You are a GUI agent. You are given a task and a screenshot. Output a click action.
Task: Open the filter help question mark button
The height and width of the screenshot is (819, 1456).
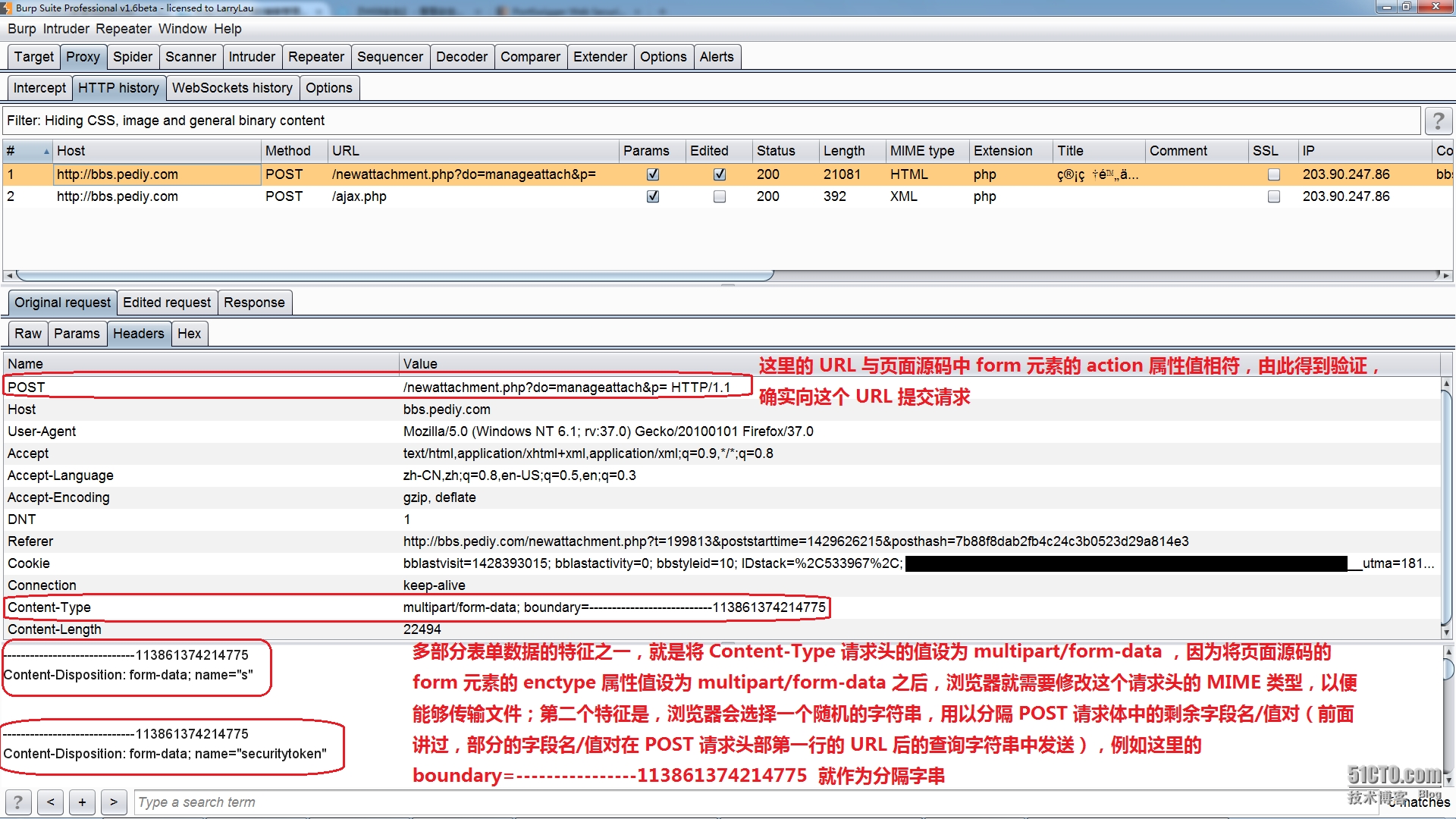click(x=1438, y=121)
